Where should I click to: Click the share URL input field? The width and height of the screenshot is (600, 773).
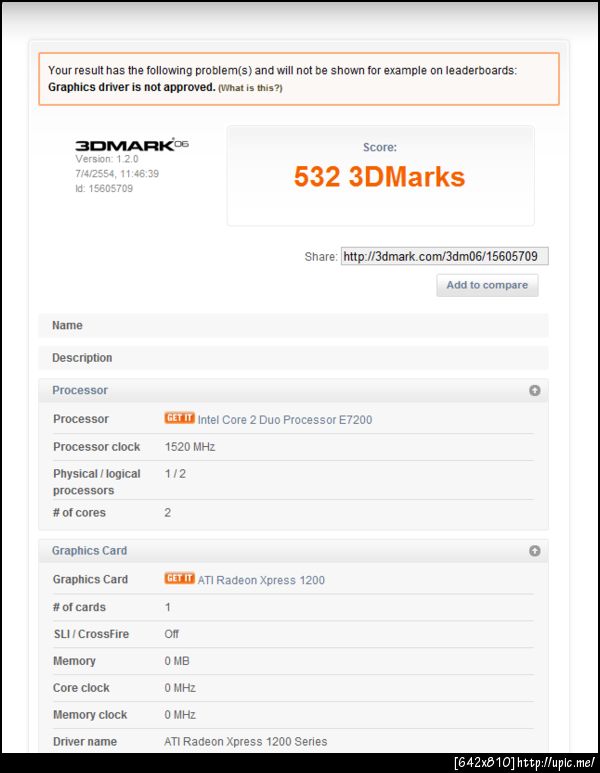pyautogui.click(x=444, y=256)
